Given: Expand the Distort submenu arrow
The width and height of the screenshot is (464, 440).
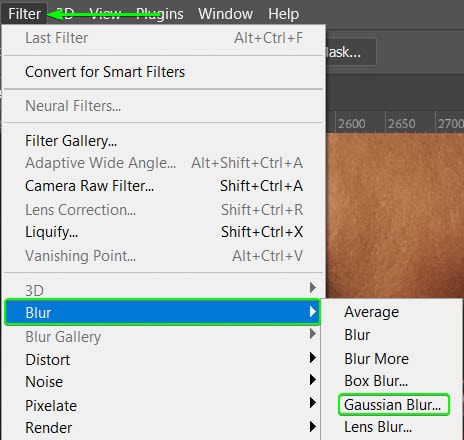Looking at the screenshot, I should tap(312, 358).
